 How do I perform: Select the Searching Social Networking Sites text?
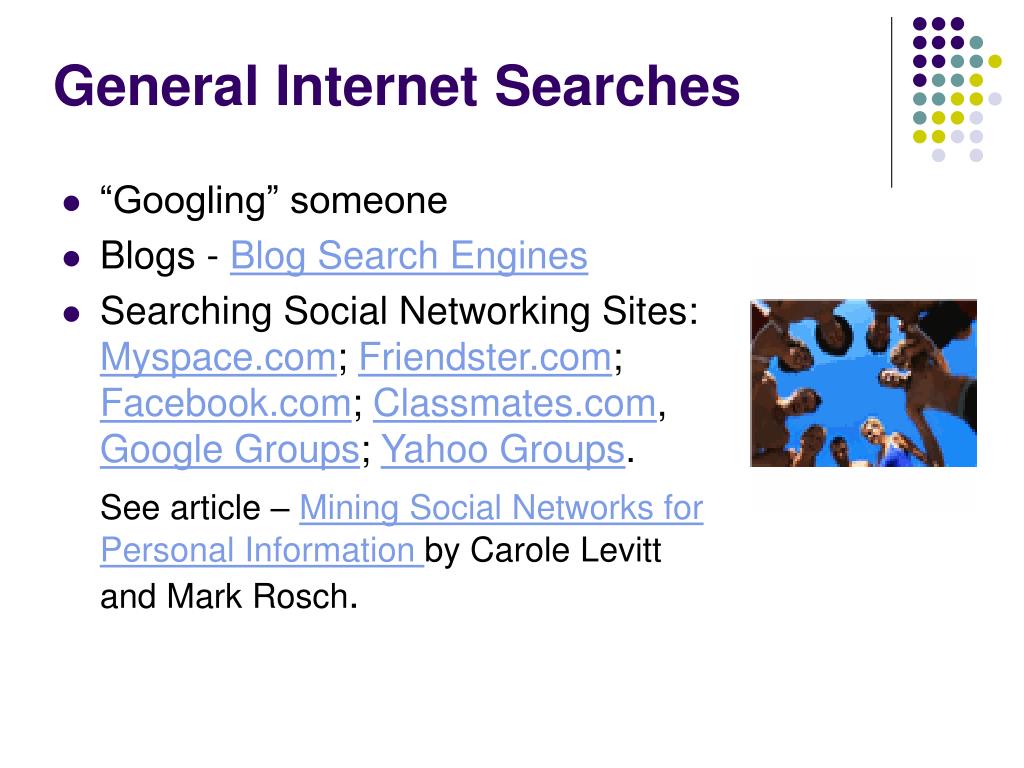click(399, 311)
